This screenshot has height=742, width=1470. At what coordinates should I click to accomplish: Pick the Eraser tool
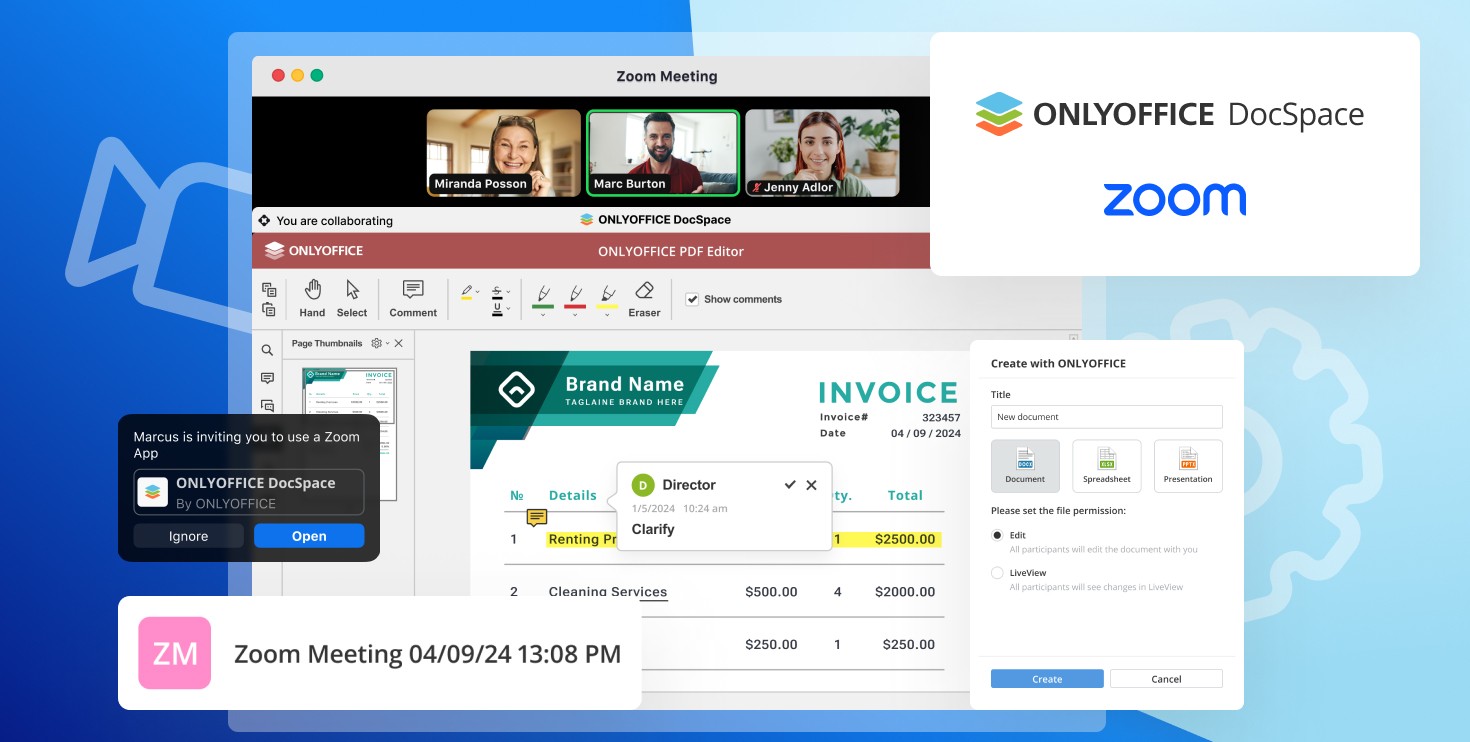tap(644, 297)
